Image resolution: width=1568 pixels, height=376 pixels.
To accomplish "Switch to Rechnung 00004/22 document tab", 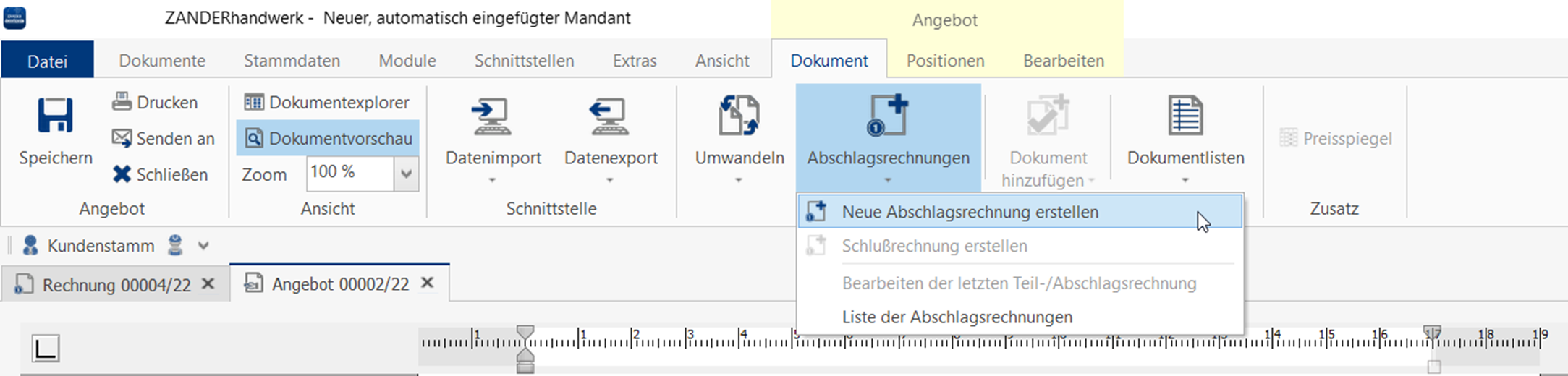I will click(x=116, y=285).
